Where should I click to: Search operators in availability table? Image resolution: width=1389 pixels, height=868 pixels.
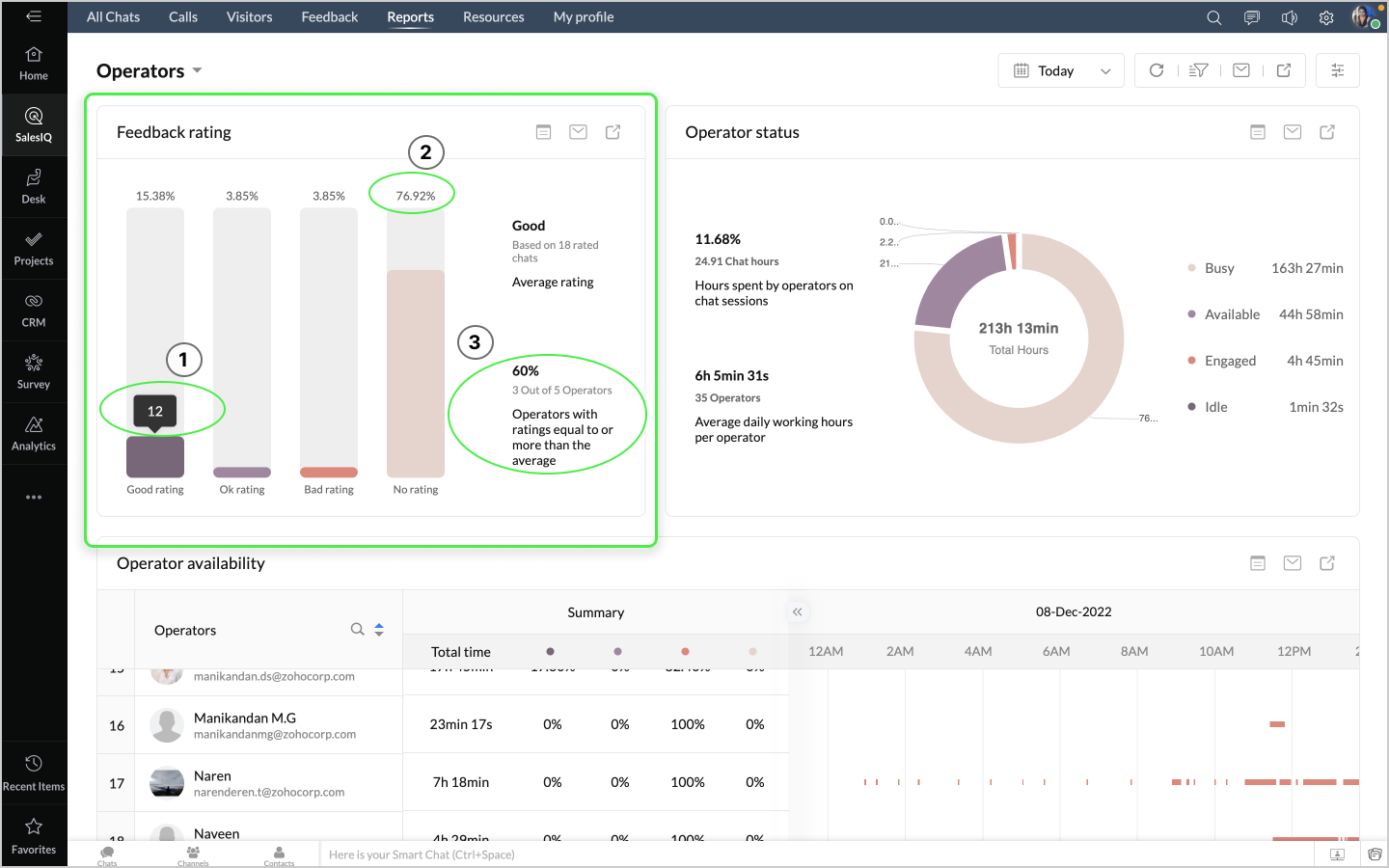coord(357,630)
